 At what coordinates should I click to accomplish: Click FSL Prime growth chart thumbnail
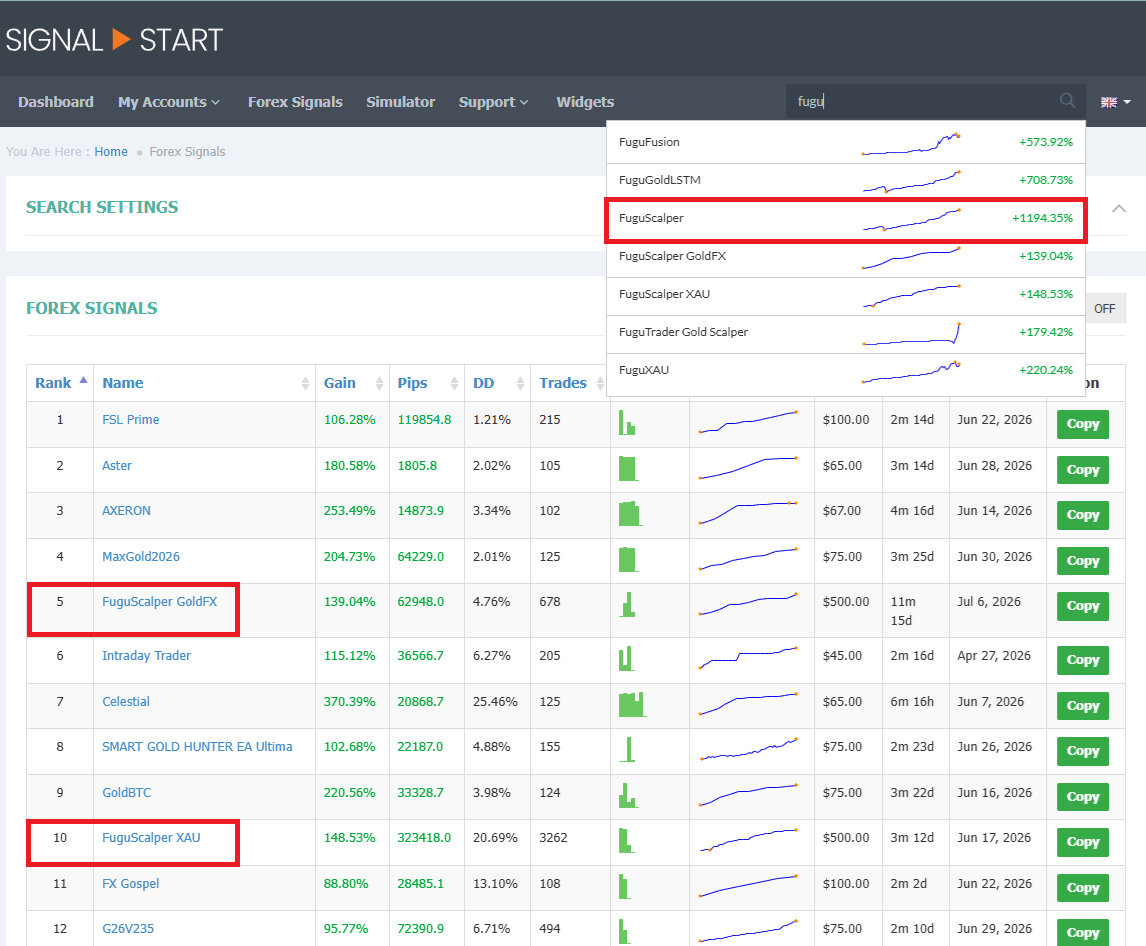748,422
